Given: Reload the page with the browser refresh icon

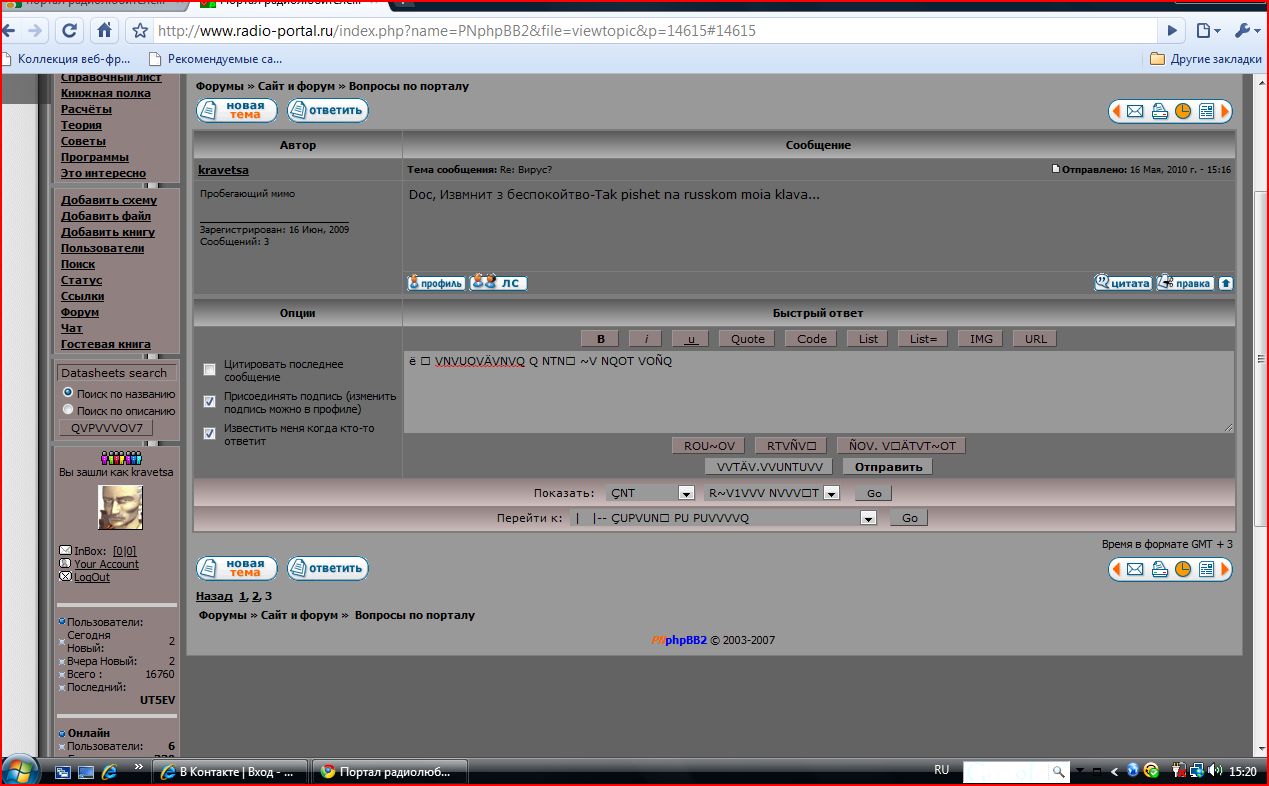Looking at the screenshot, I should click(69, 31).
